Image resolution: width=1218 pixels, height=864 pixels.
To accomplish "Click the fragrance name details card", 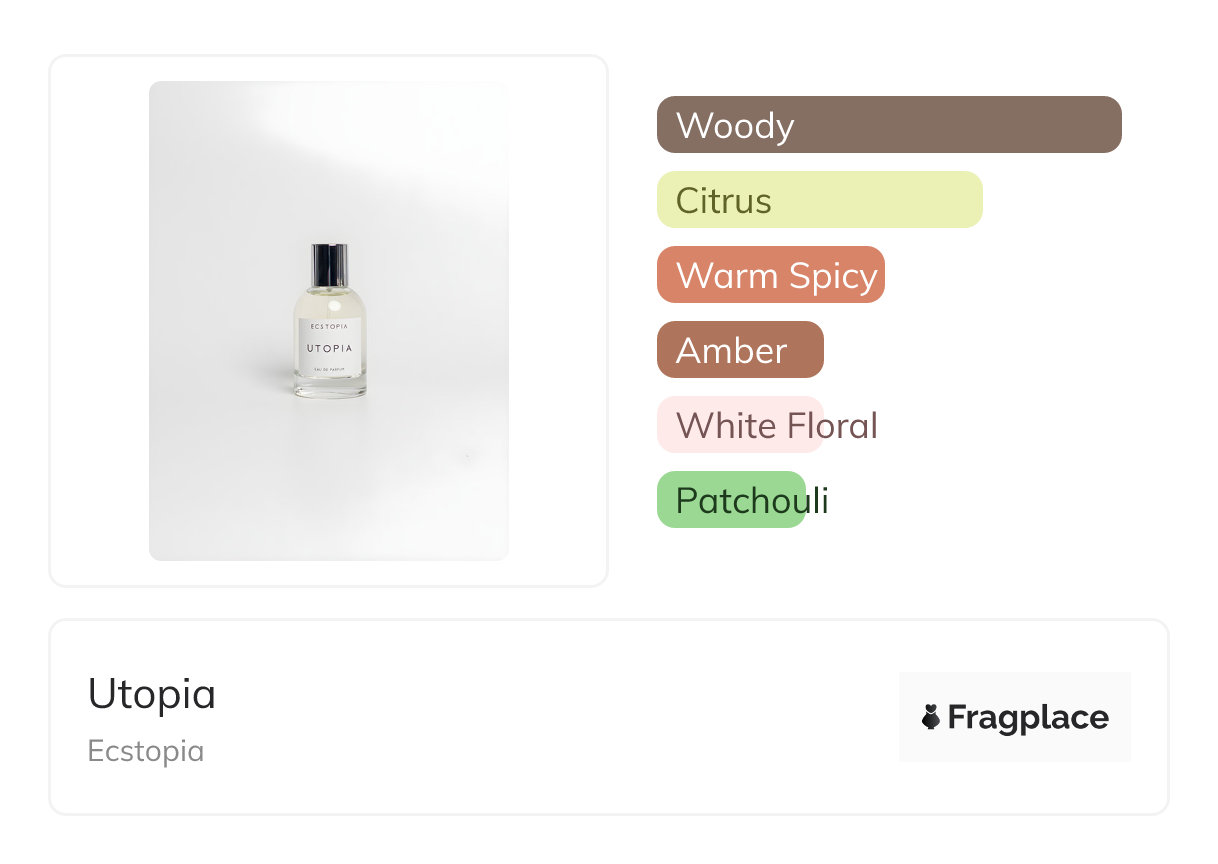I will 609,717.
